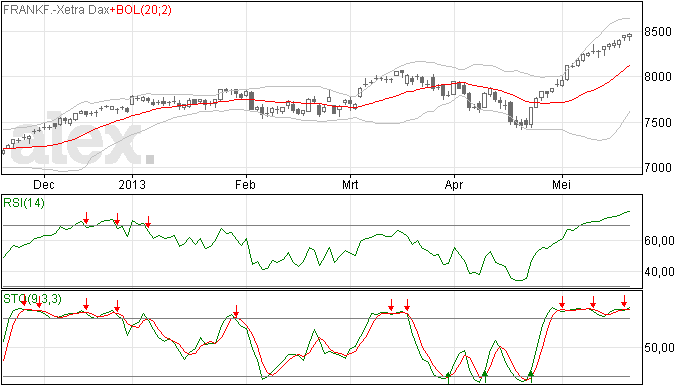Image resolution: width=690 pixels, height=387 pixels.
Task: Select the 7500 price axis label
Action: pyautogui.click(x=658, y=123)
